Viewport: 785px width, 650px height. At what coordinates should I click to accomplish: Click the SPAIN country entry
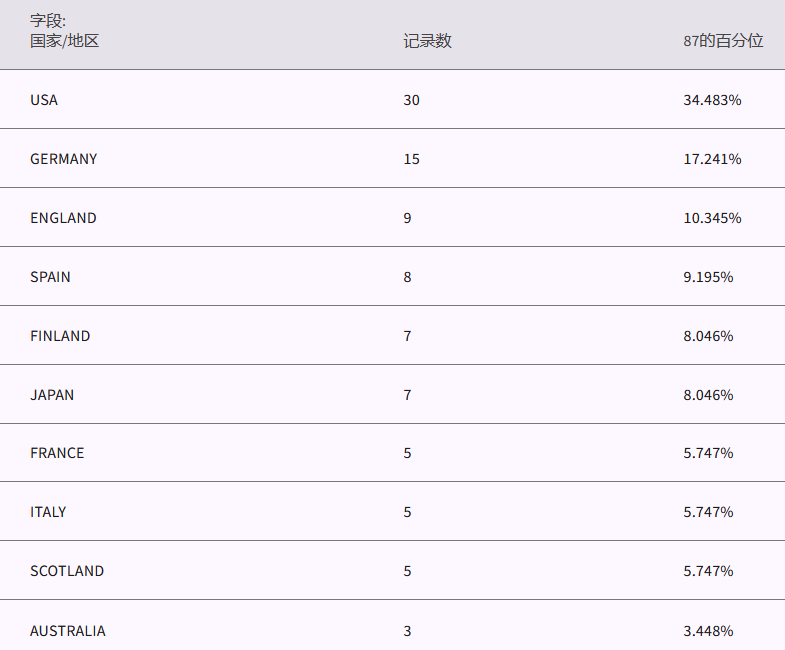50,277
